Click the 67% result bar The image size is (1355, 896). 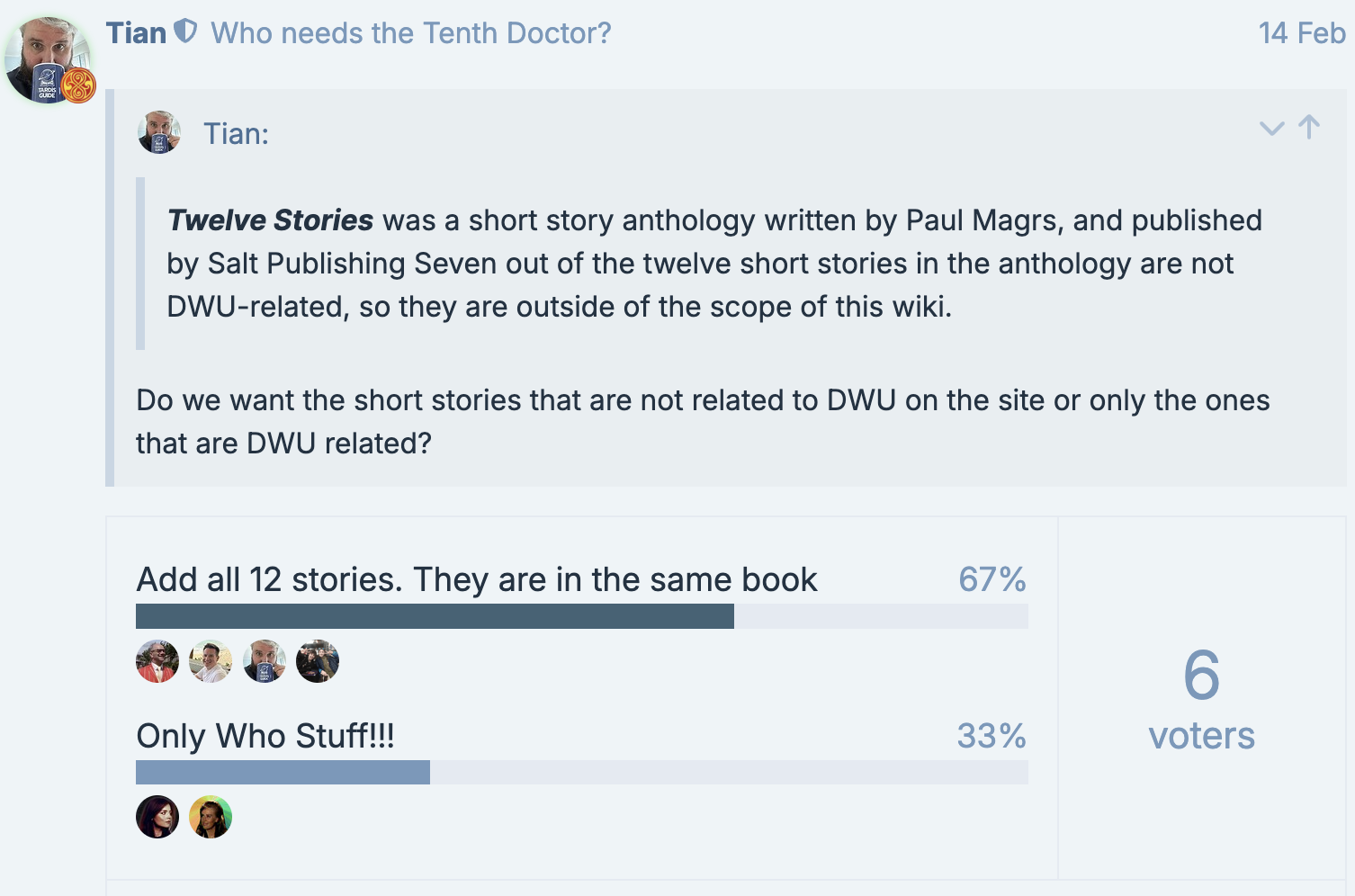[x=581, y=616]
